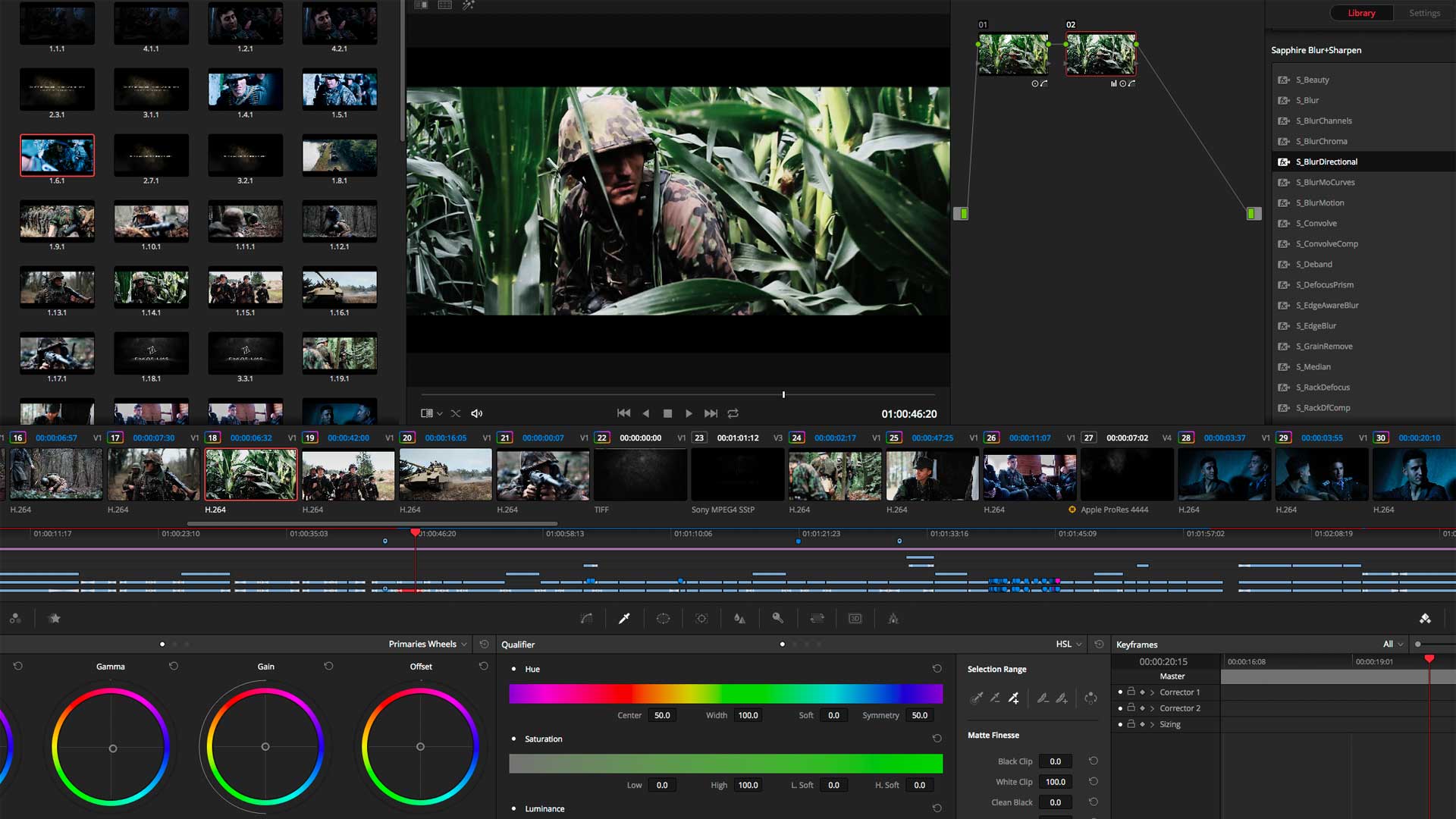Toggle the Saturation qualifier enable dot
The width and height of the screenshot is (1456, 819).
(513, 739)
